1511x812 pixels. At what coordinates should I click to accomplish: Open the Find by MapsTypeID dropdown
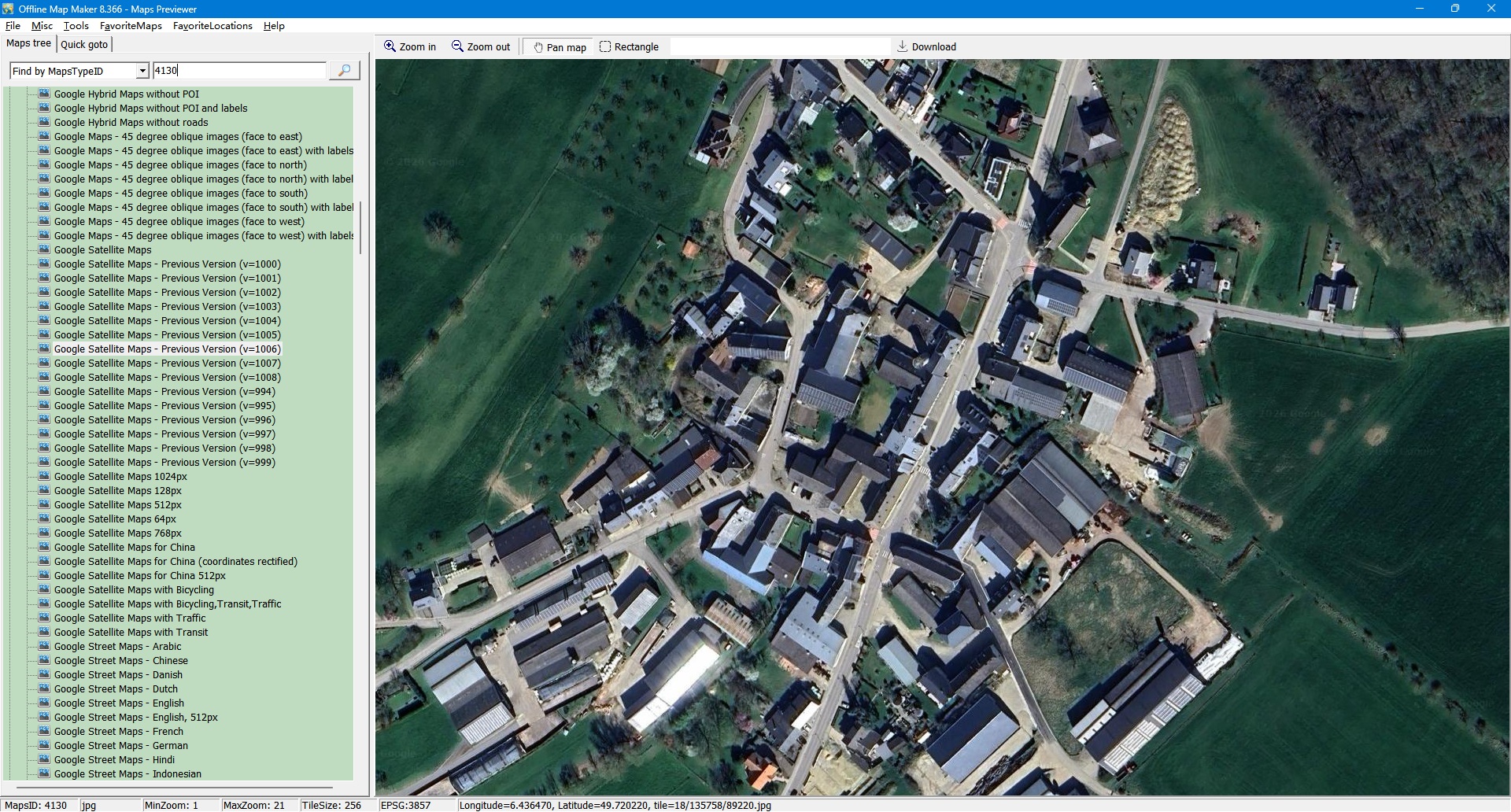click(x=142, y=71)
